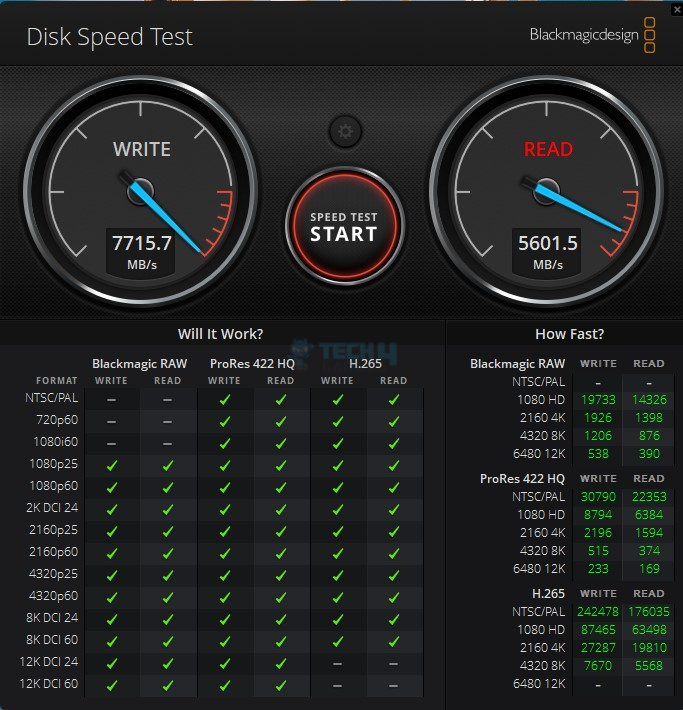Image resolution: width=683 pixels, height=710 pixels.
Task: Click Blackmagic RAW read checkmark for 4320p60
Action: coord(168,597)
